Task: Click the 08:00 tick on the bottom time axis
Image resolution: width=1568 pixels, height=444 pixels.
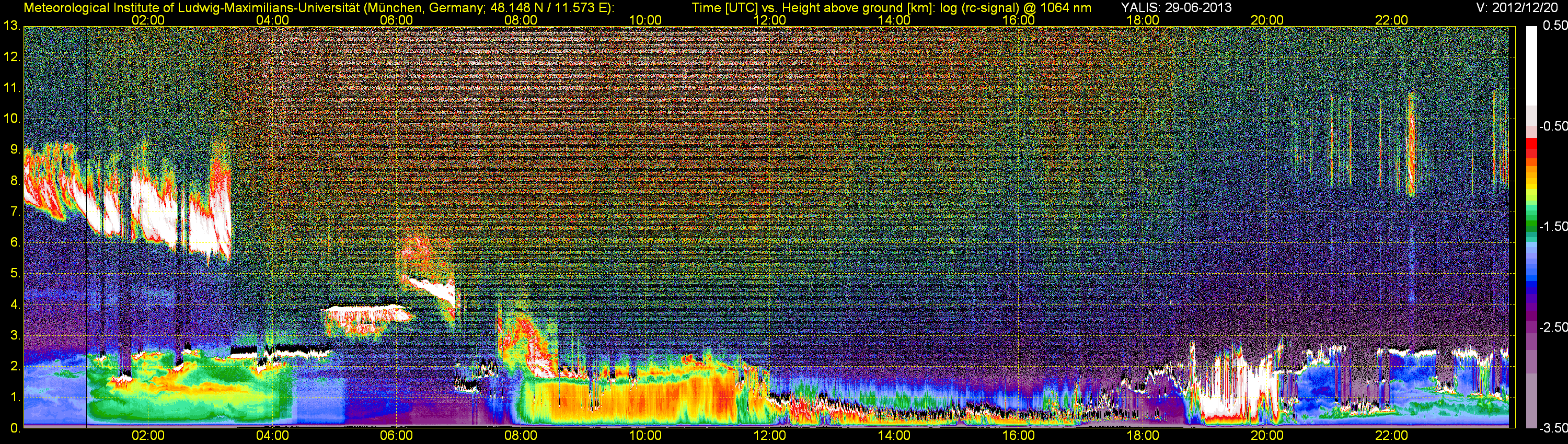Action: pyautogui.click(x=521, y=436)
